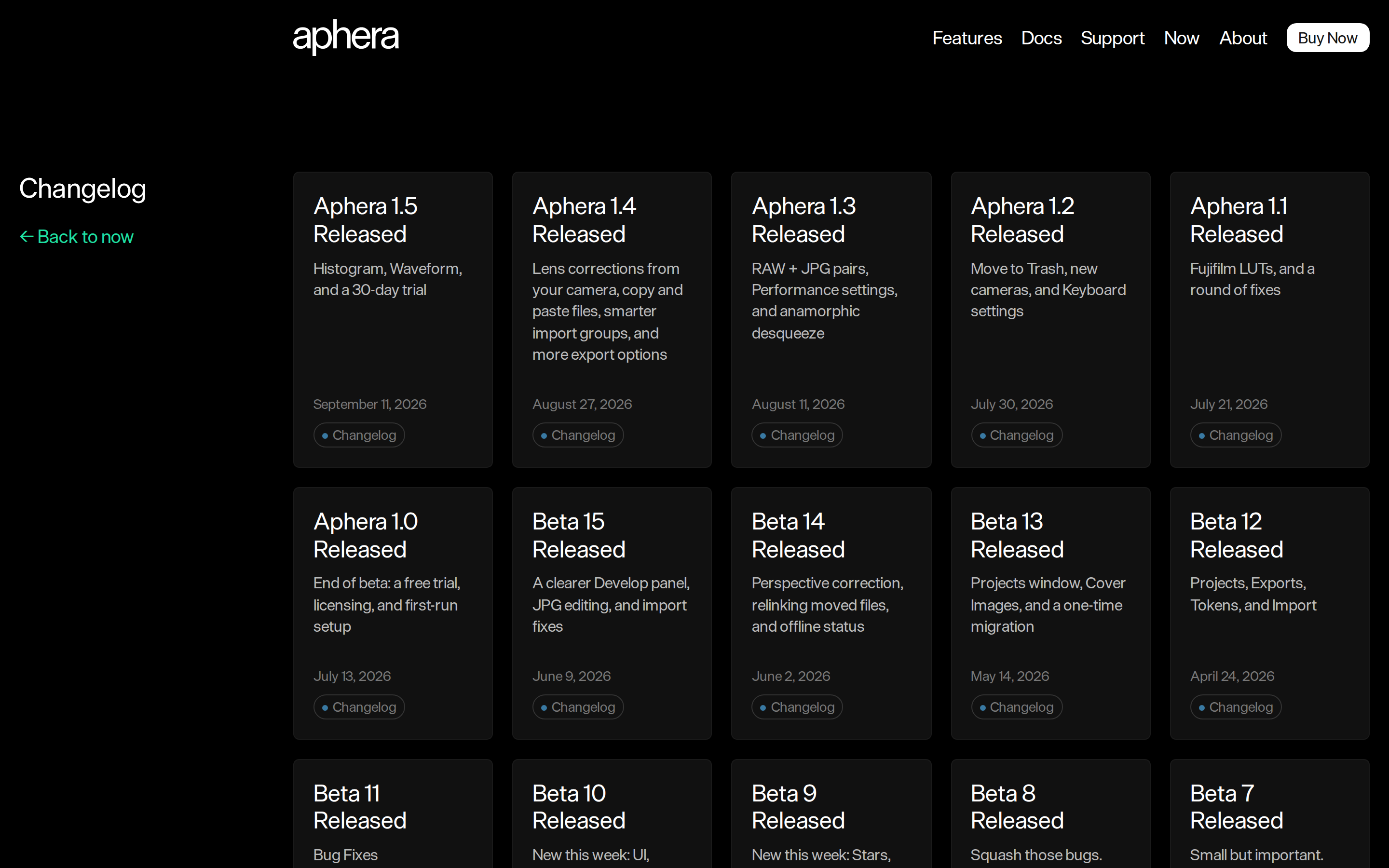Open the Beta 13 Released card title
The height and width of the screenshot is (868, 1389).
click(x=1017, y=535)
